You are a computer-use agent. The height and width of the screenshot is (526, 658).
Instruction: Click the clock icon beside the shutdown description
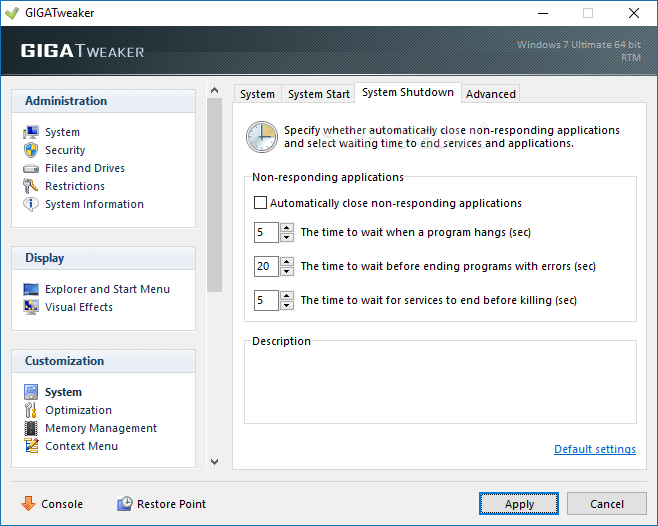(262, 137)
